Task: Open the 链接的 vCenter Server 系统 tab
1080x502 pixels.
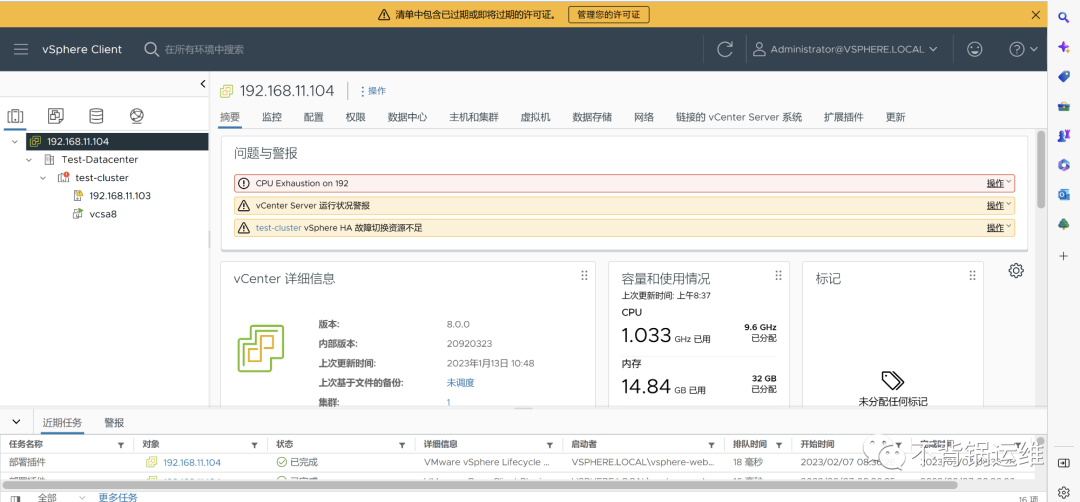Action: [x=739, y=117]
